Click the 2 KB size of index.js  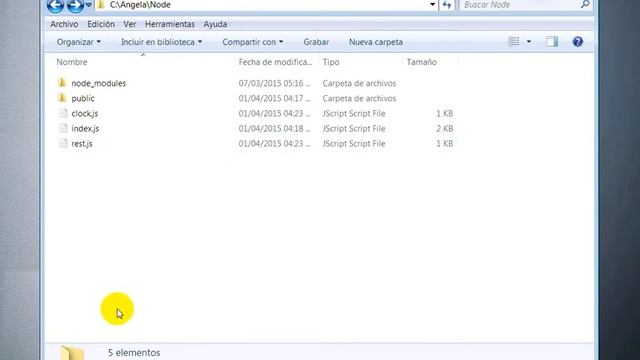(444, 129)
